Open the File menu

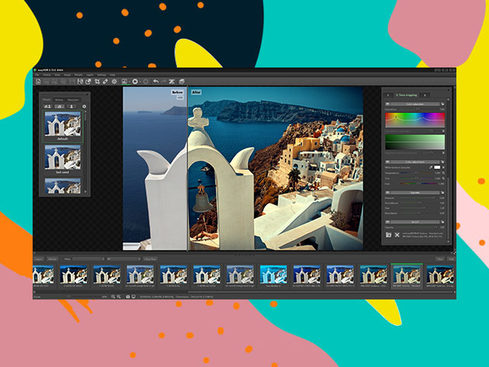(37, 75)
